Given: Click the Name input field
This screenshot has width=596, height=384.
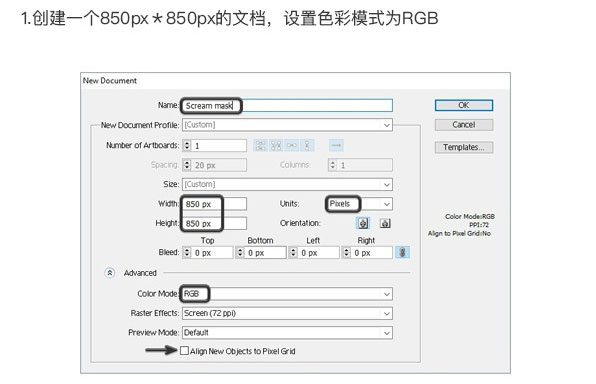Looking at the screenshot, I should [x=287, y=106].
